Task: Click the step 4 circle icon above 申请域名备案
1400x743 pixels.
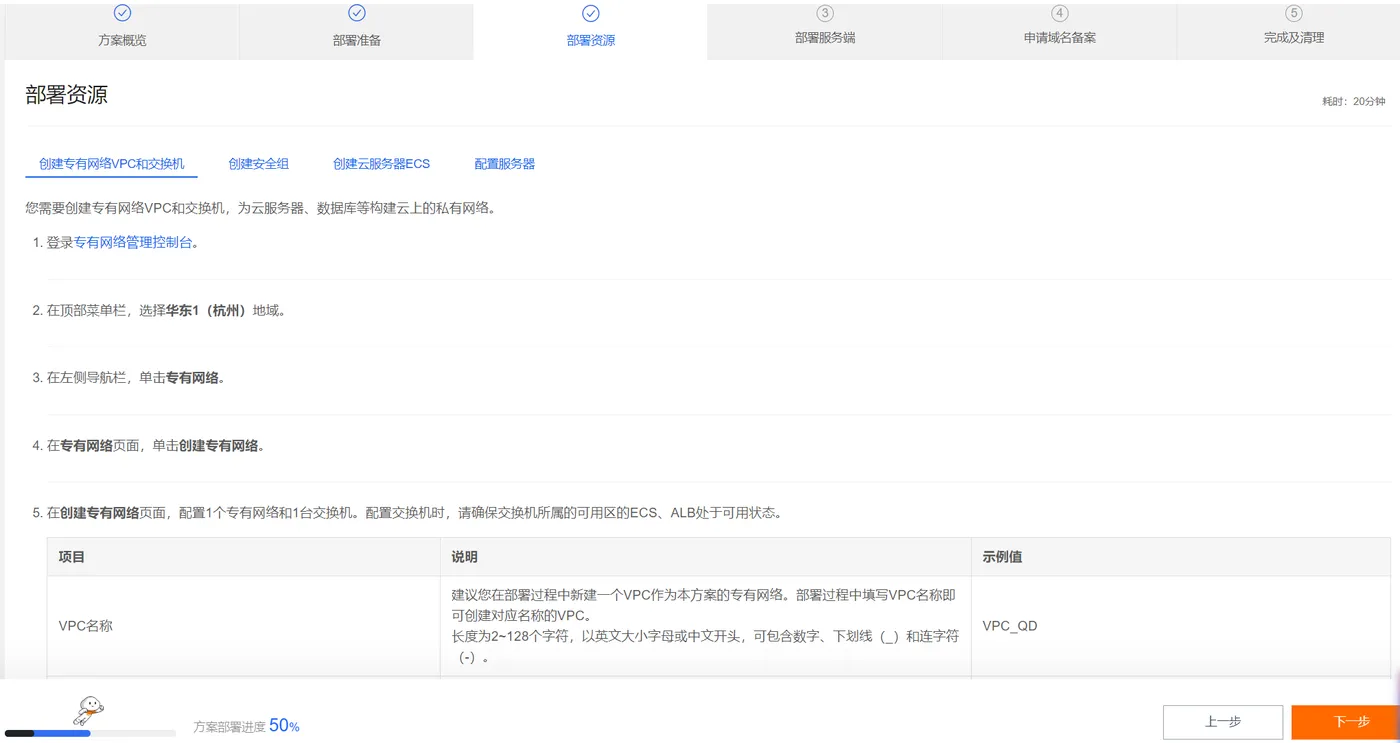Action: click(1060, 13)
